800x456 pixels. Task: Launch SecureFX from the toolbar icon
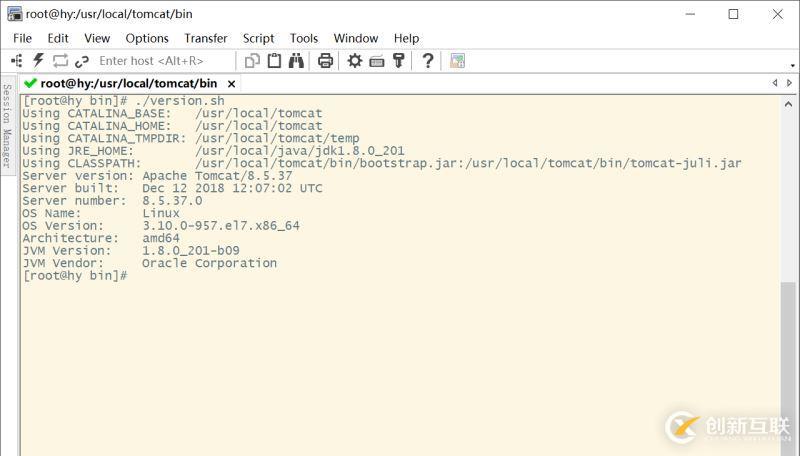click(x=457, y=61)
